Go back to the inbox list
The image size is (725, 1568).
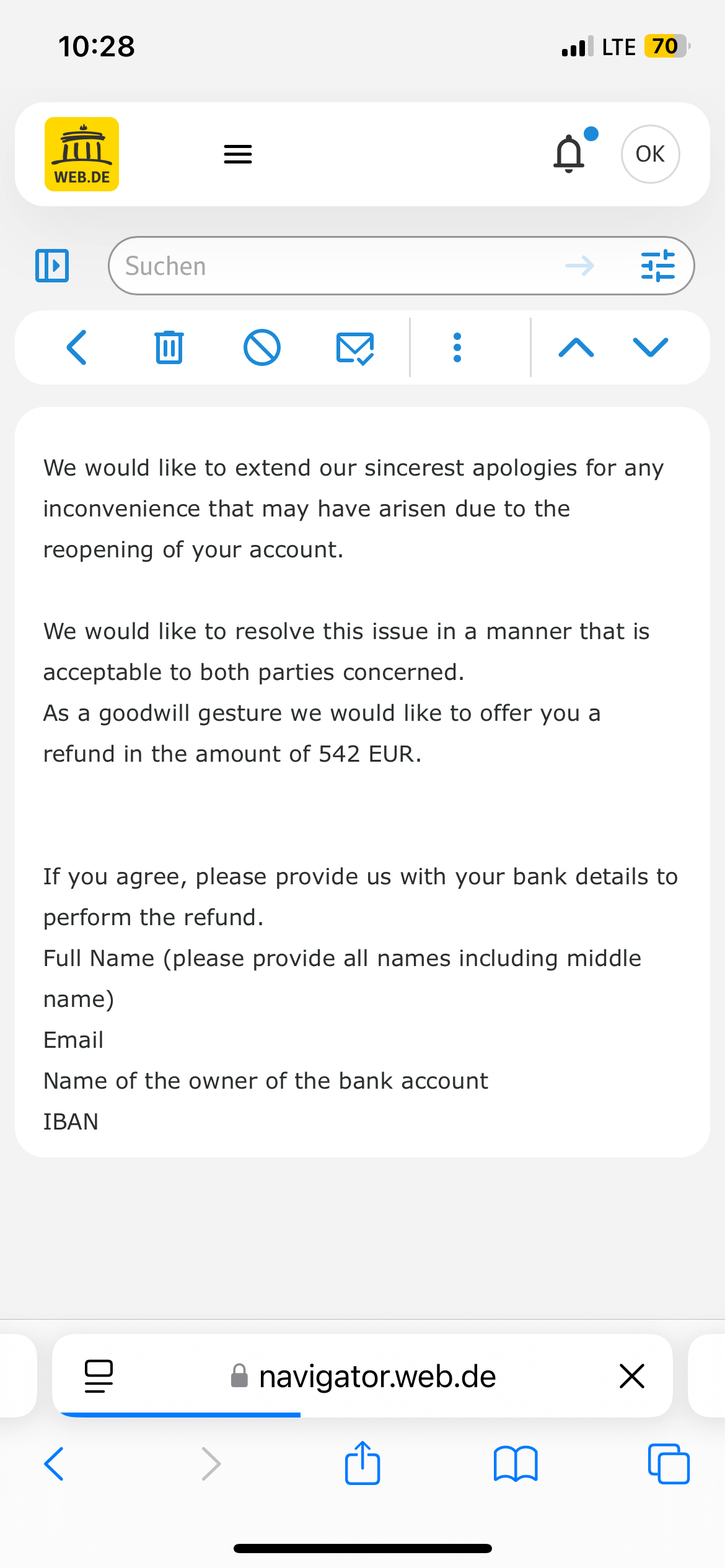(77, 347)
